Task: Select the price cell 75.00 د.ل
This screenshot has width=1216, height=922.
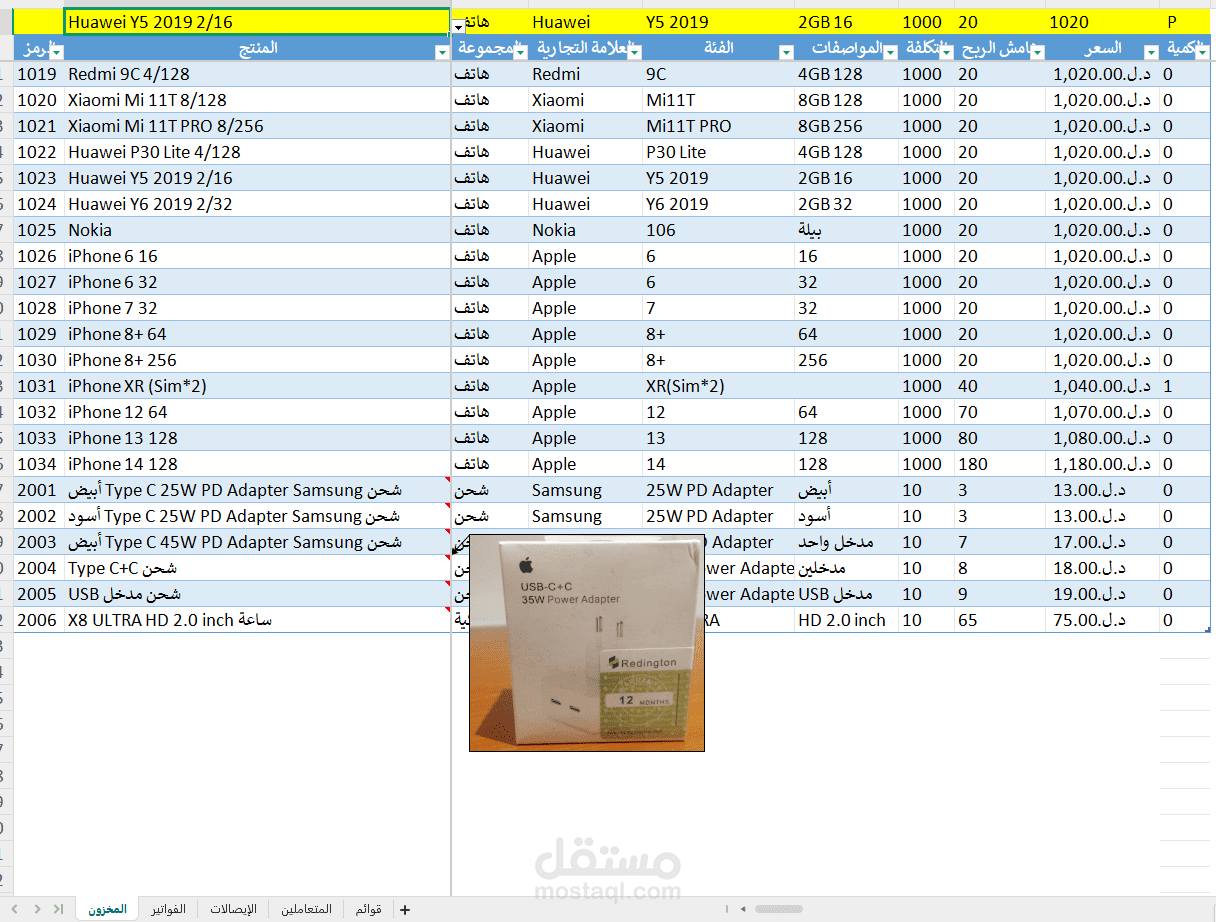Action: (1103, 620)
